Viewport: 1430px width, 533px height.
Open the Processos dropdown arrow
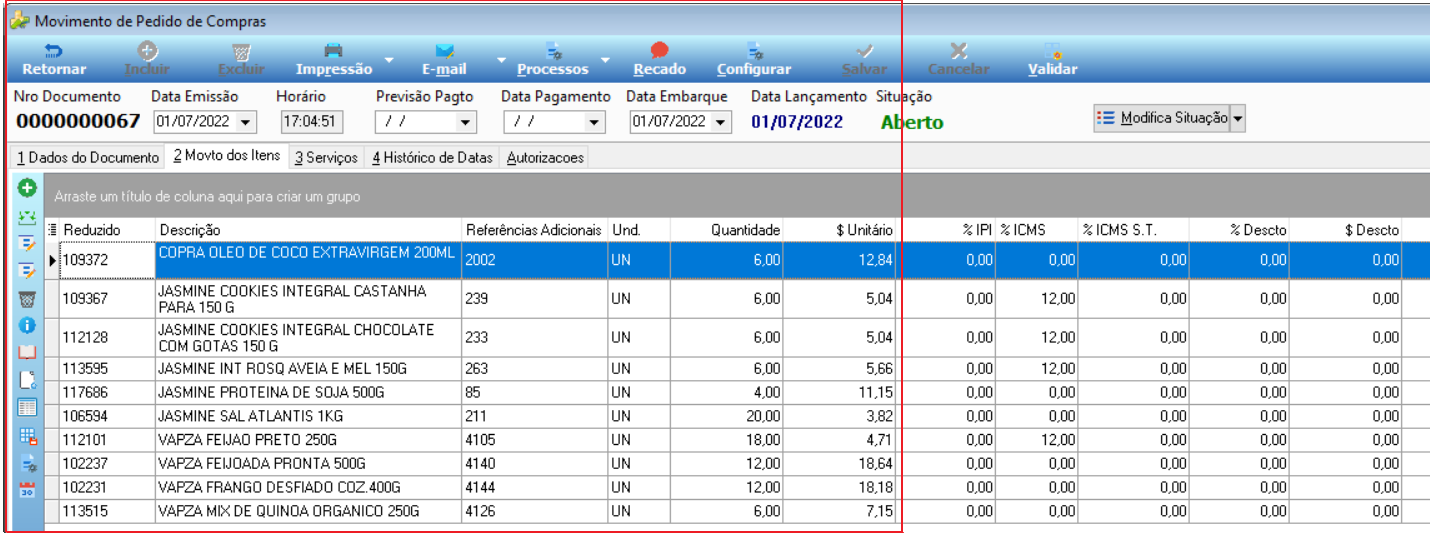[x=605, y=60]
